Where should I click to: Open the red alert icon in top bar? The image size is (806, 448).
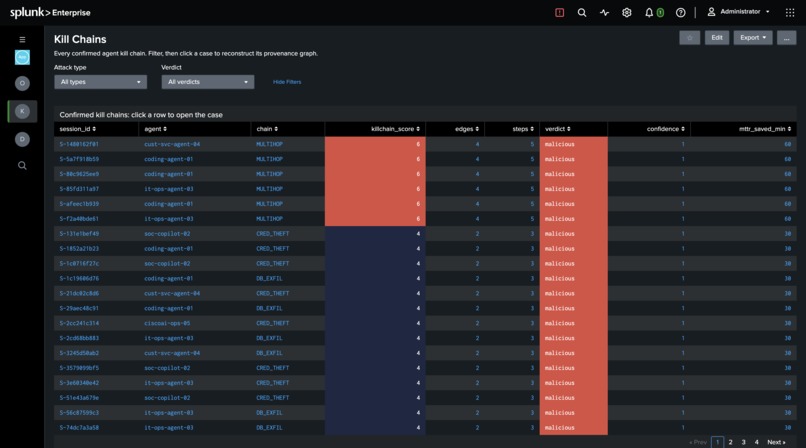pyautogui.click(x=559, y=12)
